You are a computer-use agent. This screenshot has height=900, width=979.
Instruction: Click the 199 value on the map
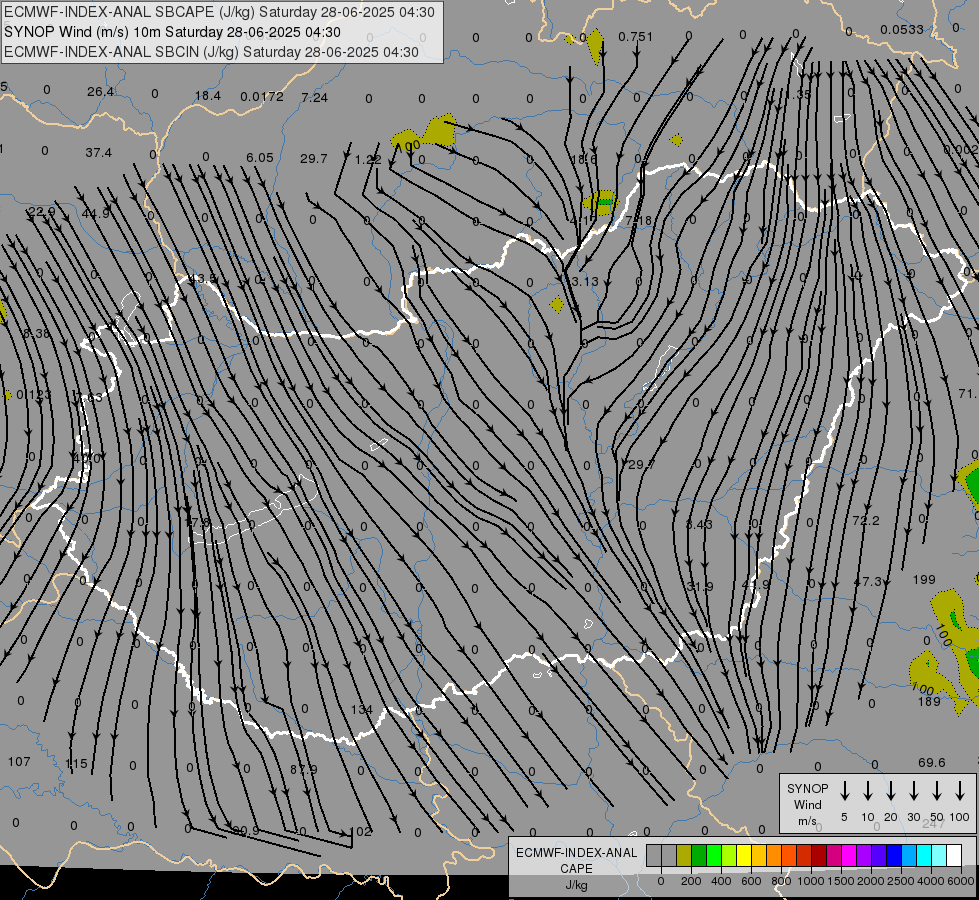[924, 580]
